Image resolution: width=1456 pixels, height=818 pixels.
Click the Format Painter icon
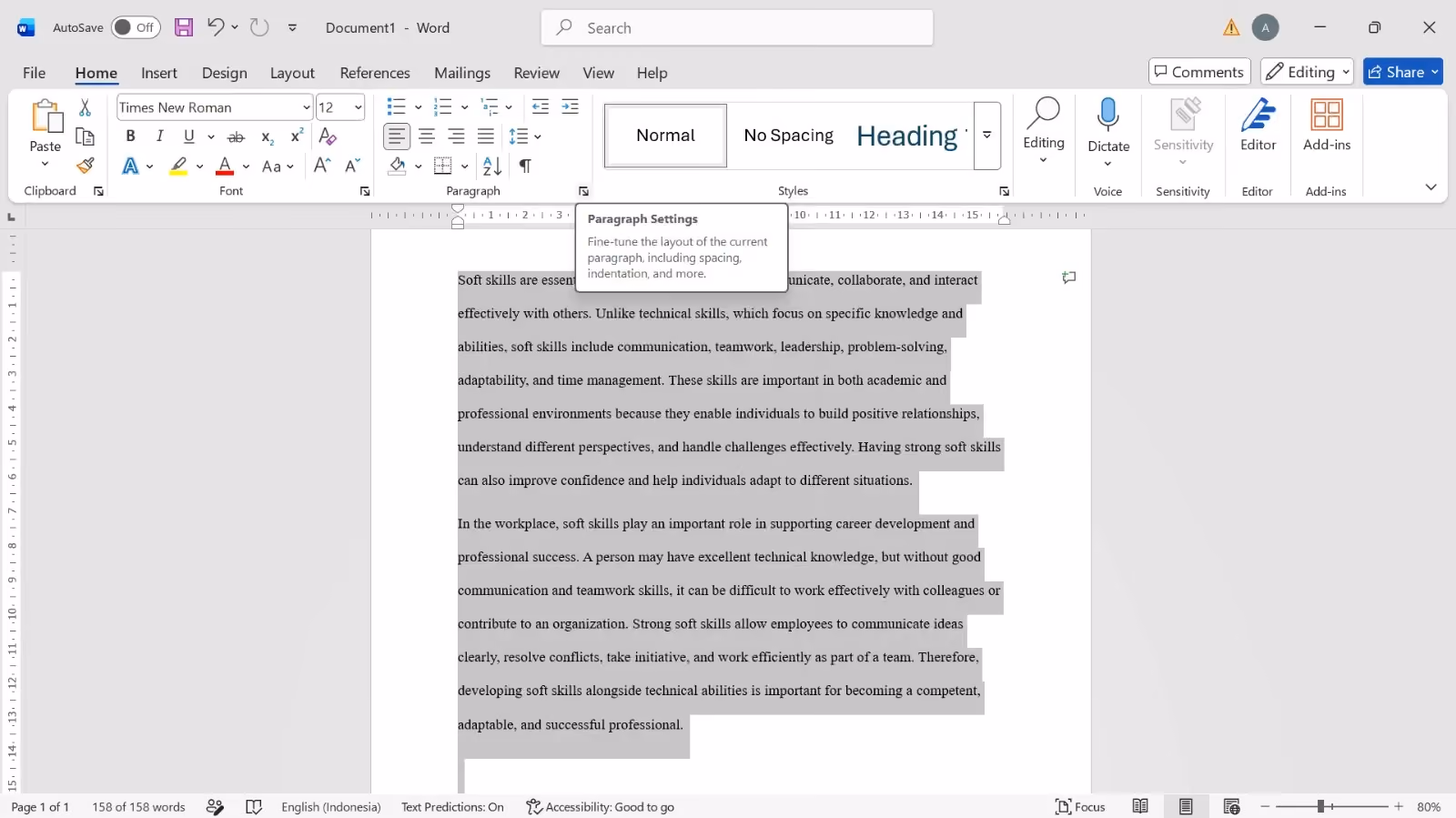85,166
